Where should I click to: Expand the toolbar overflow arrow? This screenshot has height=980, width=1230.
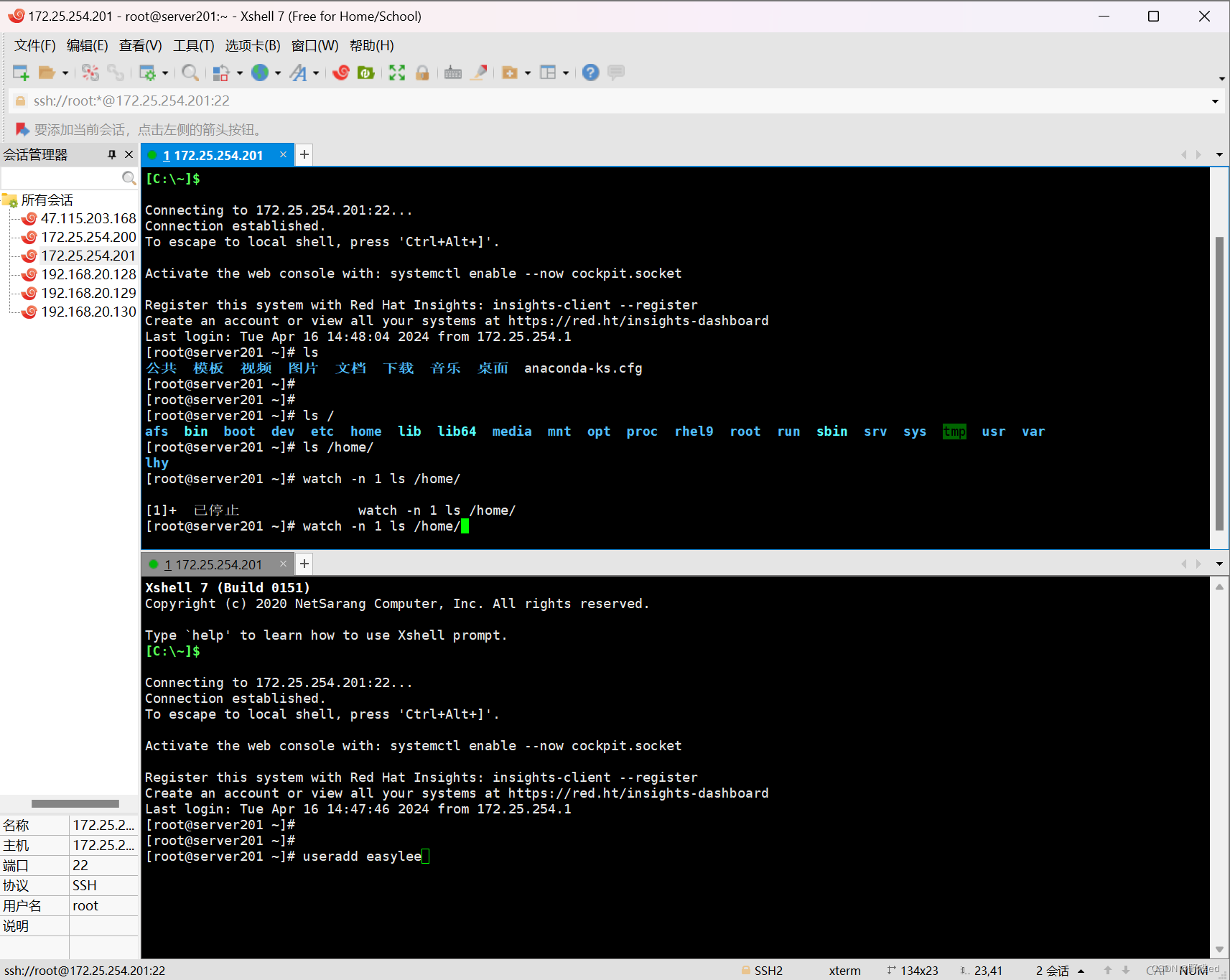(x=1222, y=78)
